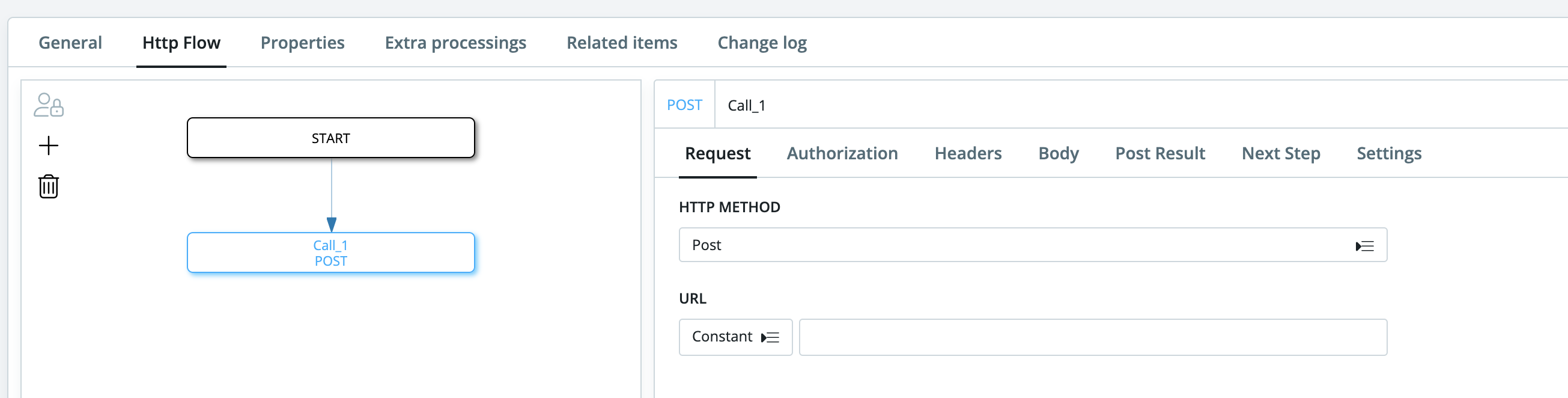Viewport: 1568px width, 398px height.
Task: Go to Extra processings tab
Action: [x=455, y=43]
